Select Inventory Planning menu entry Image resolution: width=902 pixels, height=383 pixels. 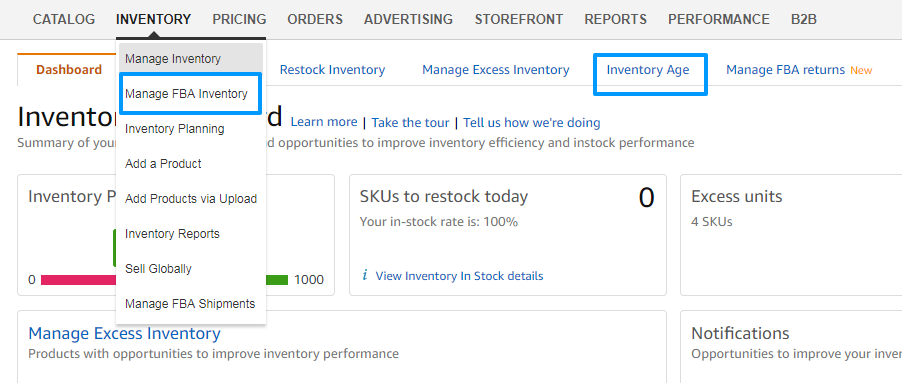click(175, 129)
